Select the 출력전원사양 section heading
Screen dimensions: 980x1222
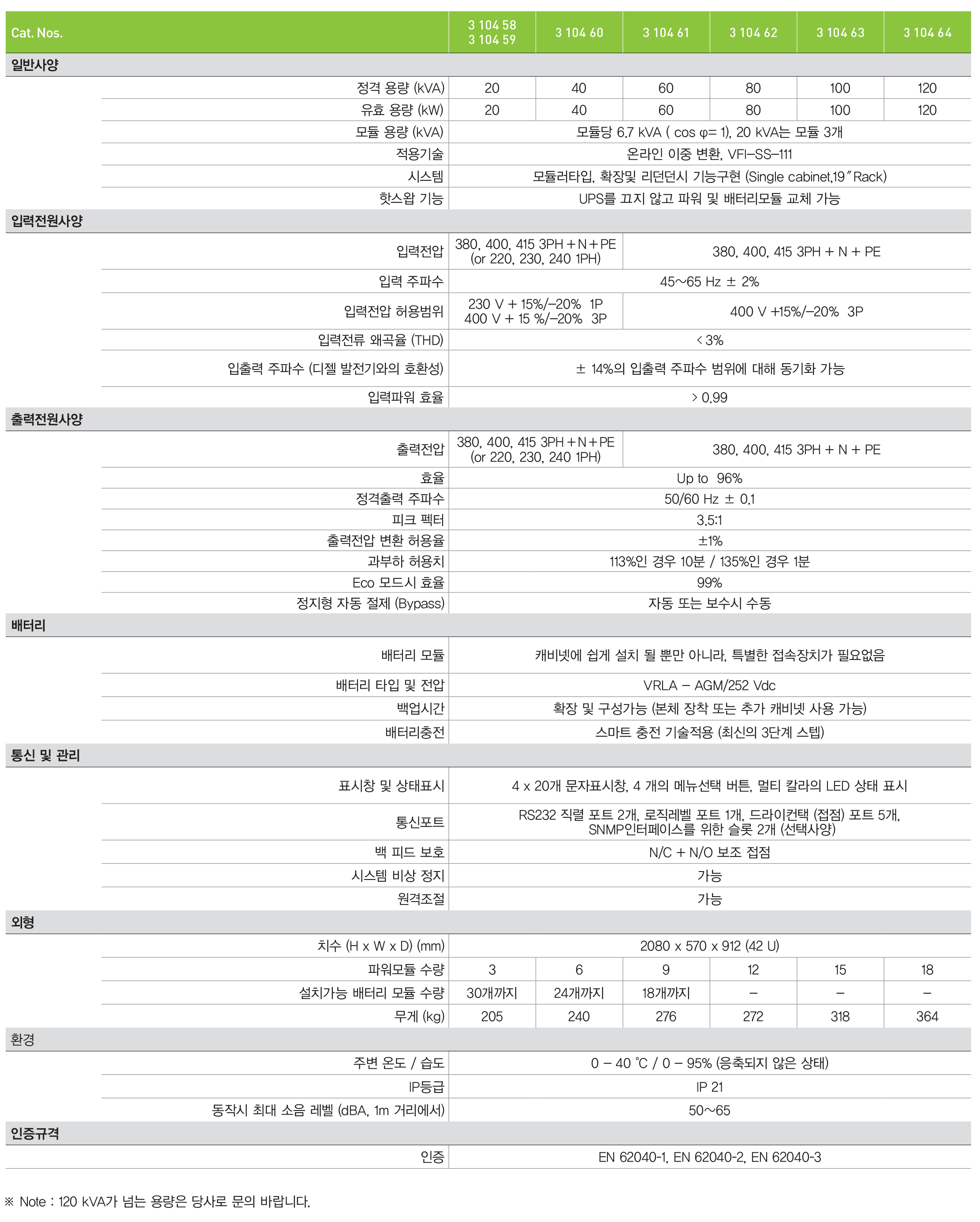pyautogui.click(x=47, y=419)
